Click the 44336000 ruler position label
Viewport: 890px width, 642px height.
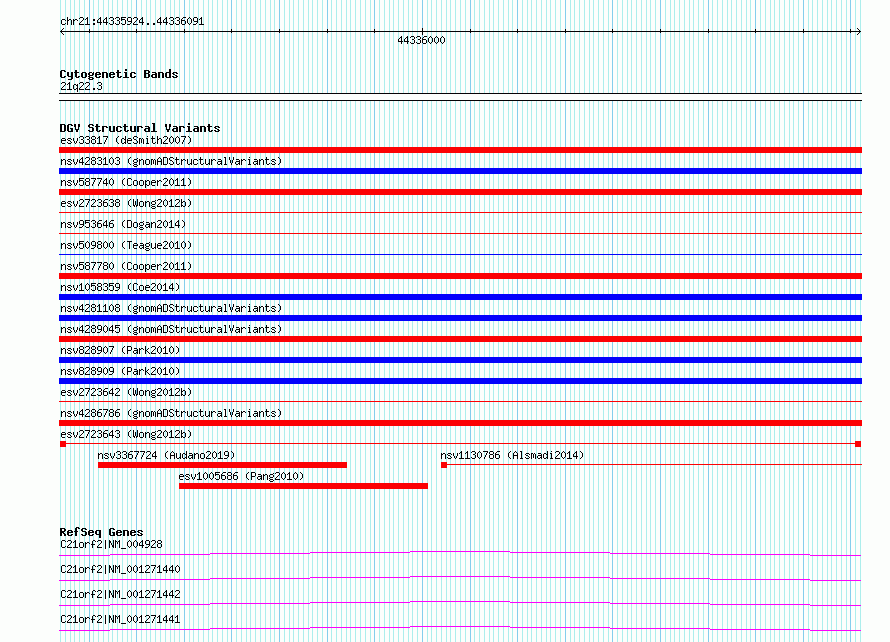421,40
